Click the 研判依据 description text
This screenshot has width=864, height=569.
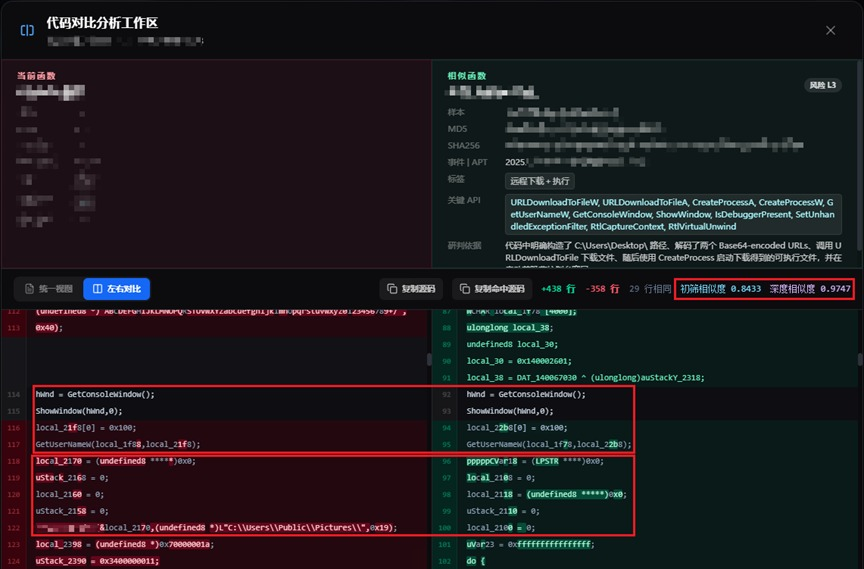tap(673, 256)
